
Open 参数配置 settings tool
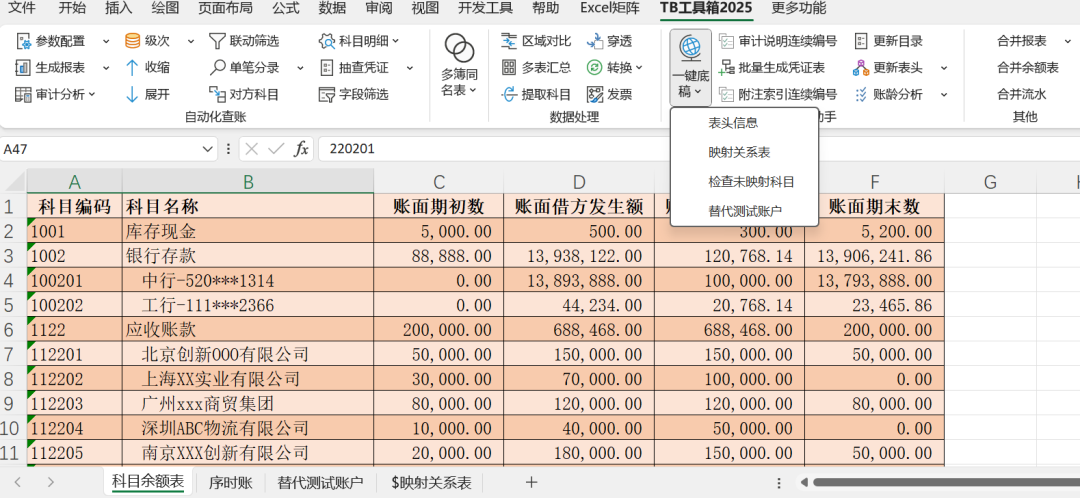pyautogui.click(x=52, y=41)
